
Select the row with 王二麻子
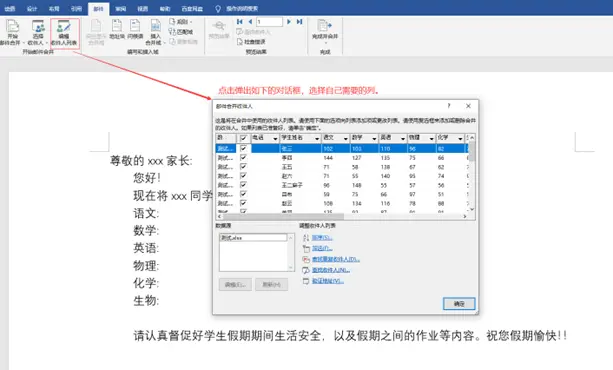coord(342,185)
